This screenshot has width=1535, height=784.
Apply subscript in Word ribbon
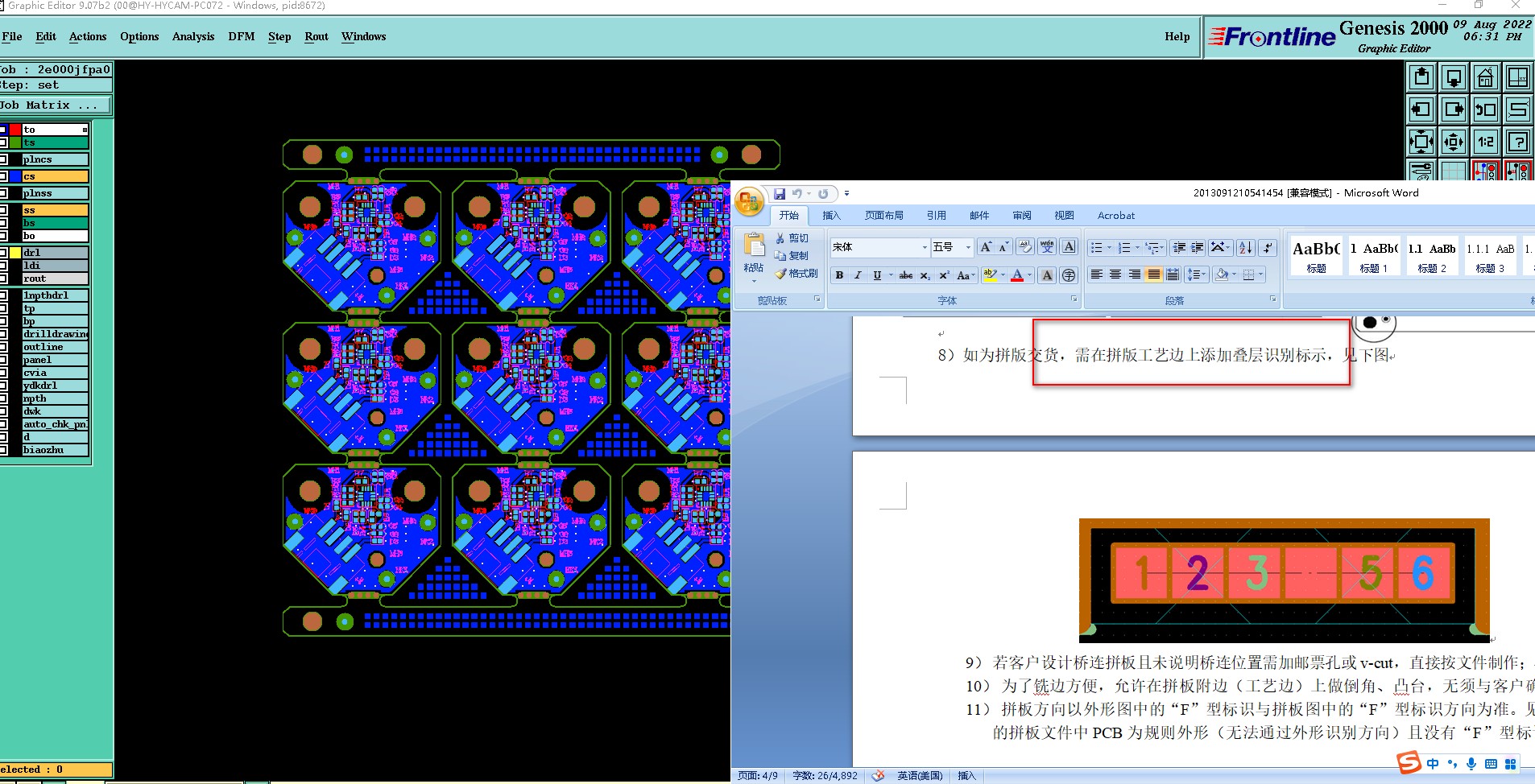click(925, 275)
